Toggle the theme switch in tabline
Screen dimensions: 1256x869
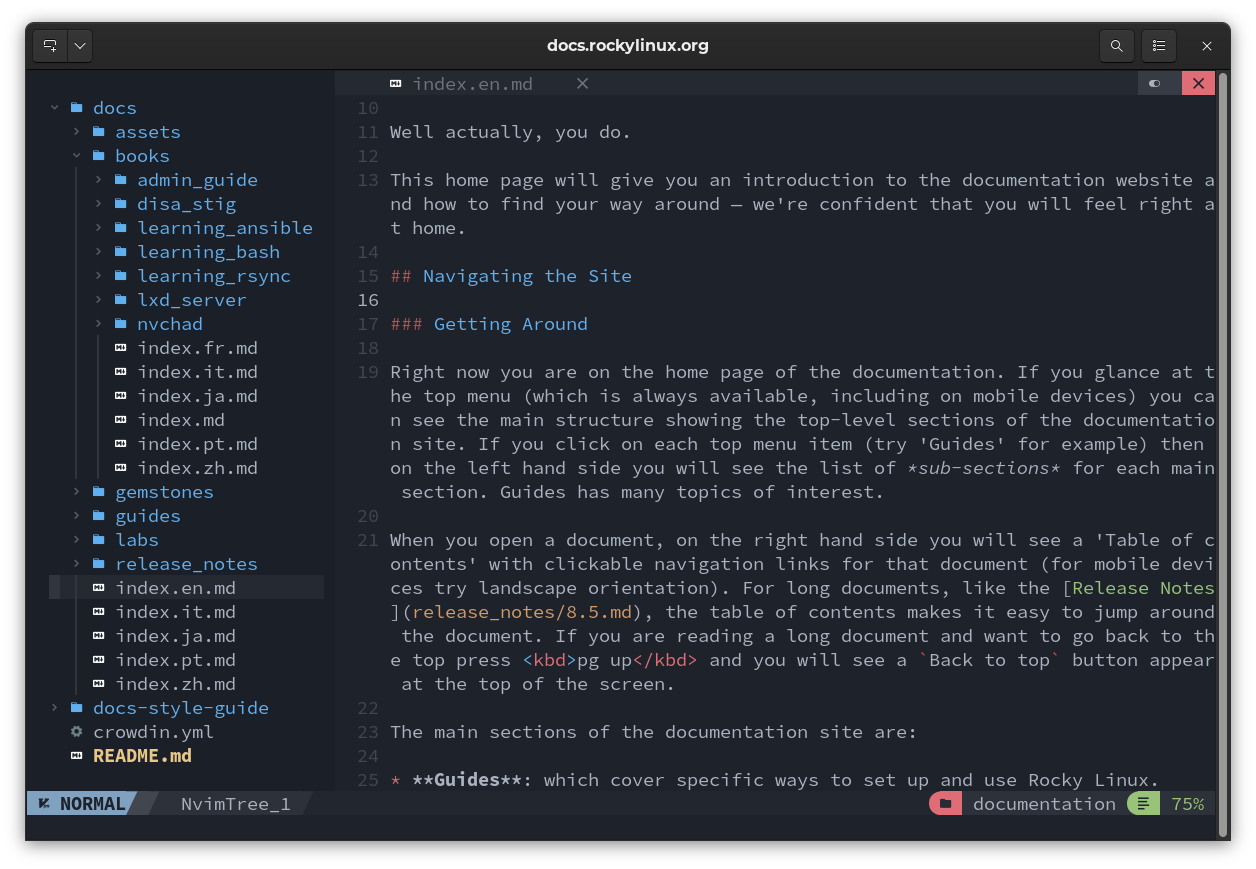coord(1156,84)
